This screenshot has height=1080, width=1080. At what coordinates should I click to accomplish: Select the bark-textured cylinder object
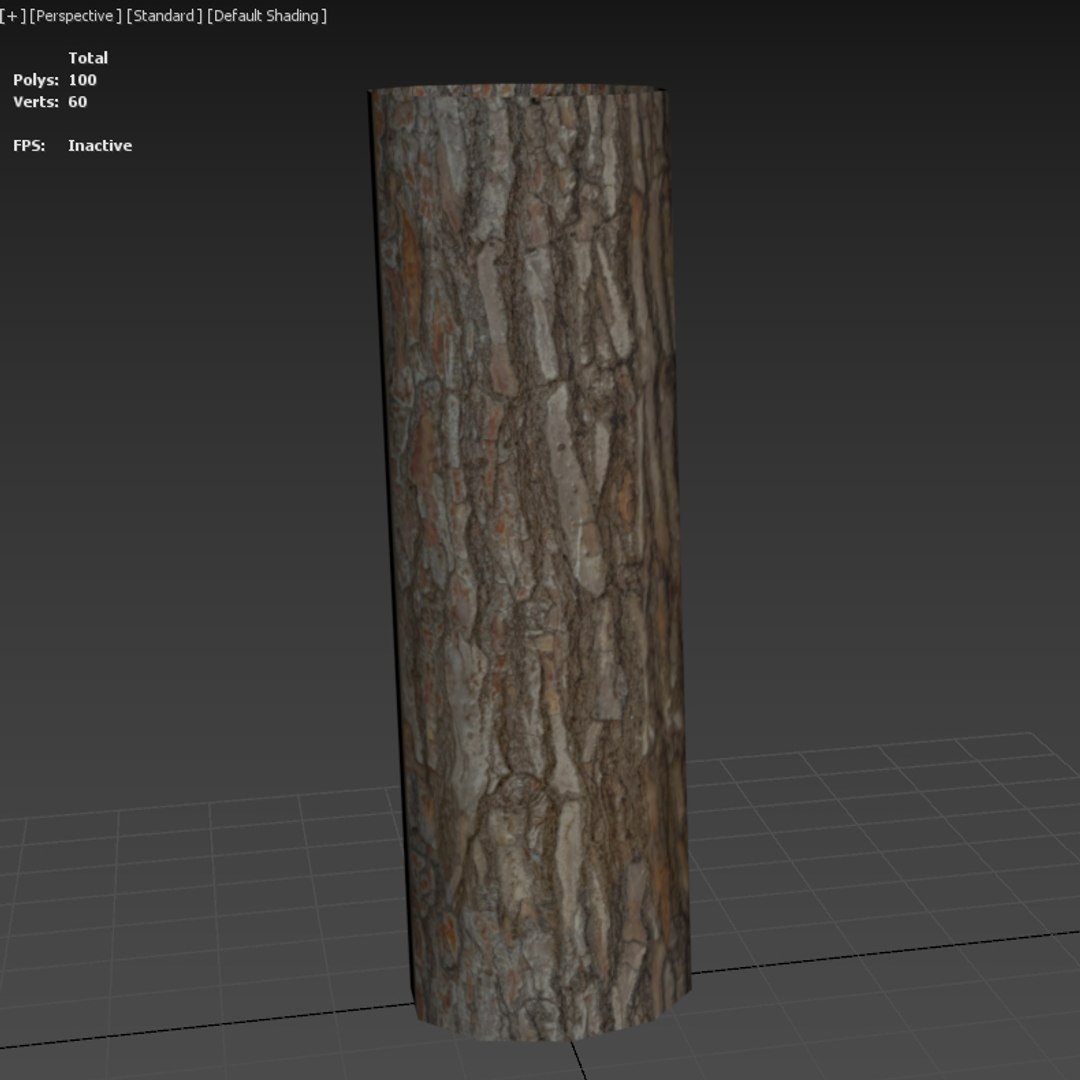(530, 561)
